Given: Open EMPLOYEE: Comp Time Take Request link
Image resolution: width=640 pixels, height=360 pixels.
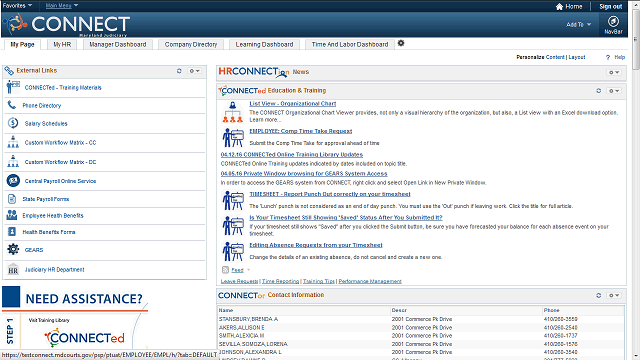Looking at the screenshot, I should 301,131.
